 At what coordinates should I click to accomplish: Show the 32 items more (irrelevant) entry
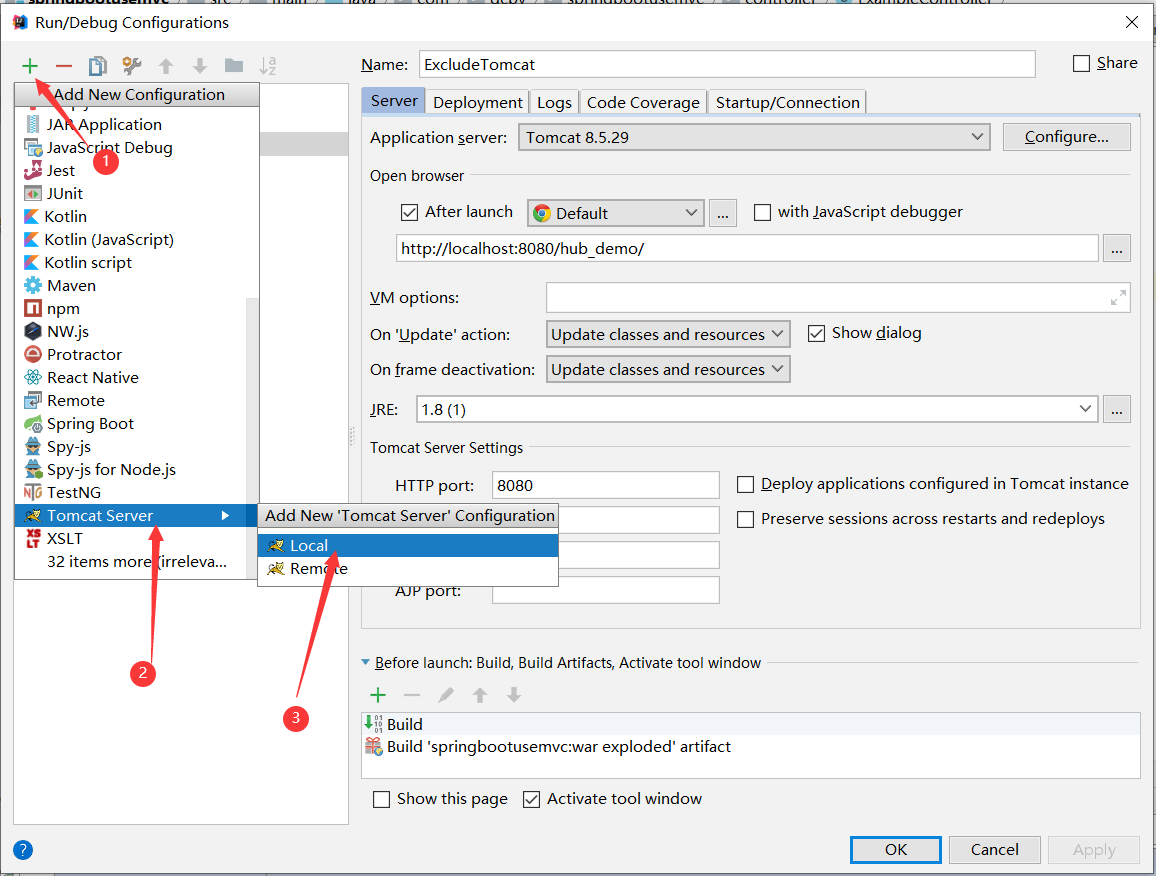pos(136,562)
